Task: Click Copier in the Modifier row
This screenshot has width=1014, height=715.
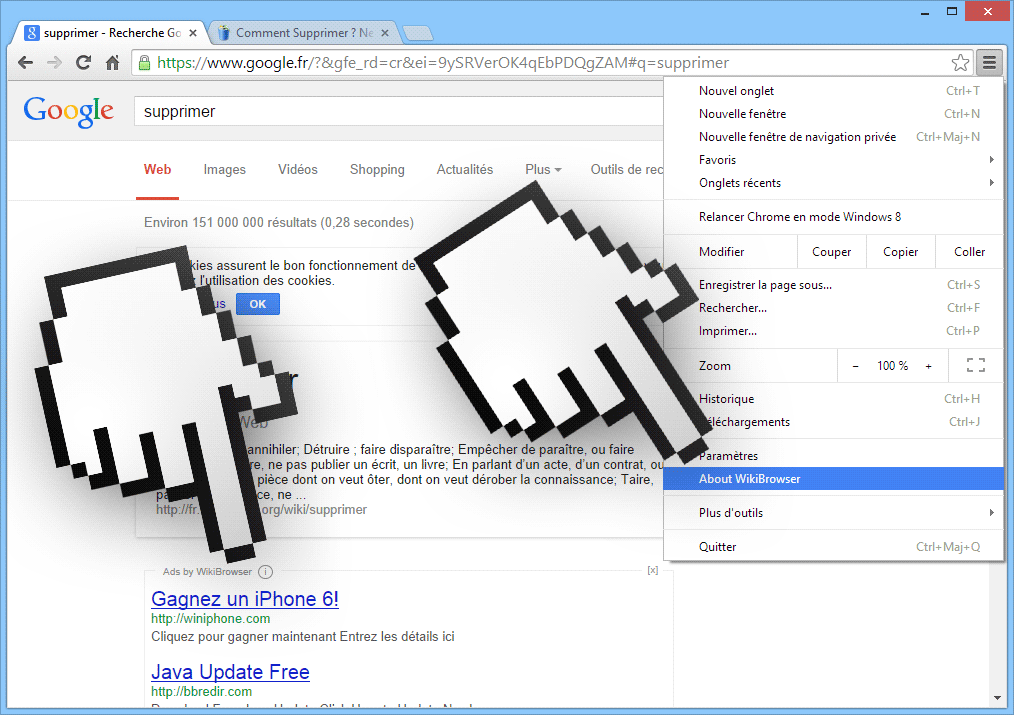Action: pyautogui.click(x=900, y=251)
